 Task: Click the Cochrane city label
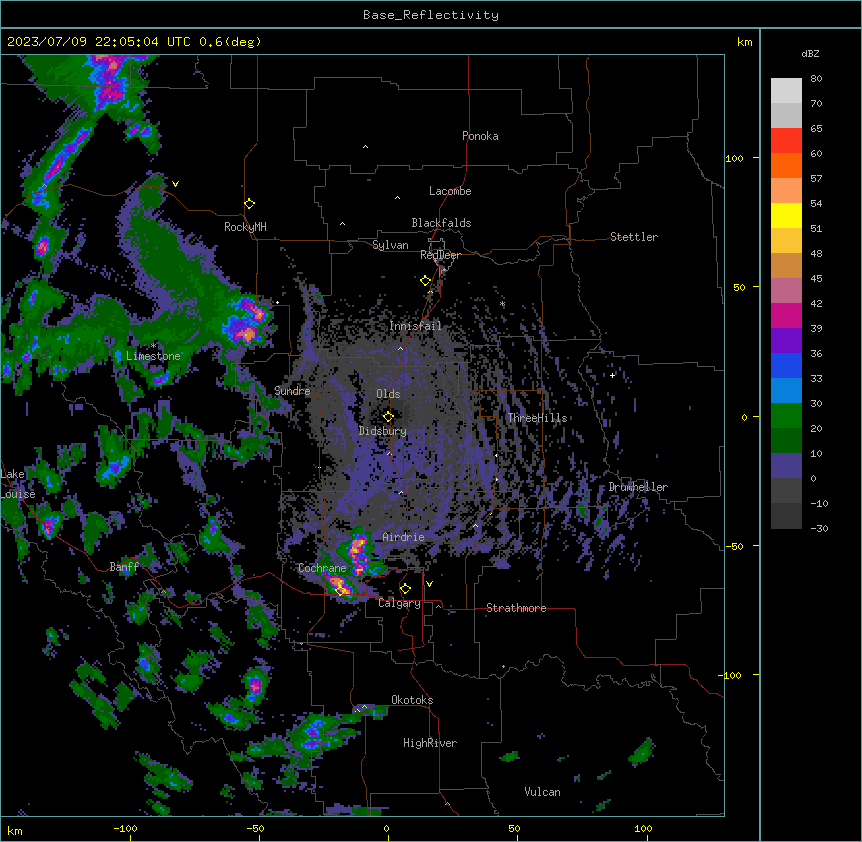click(x=322, y=568)
